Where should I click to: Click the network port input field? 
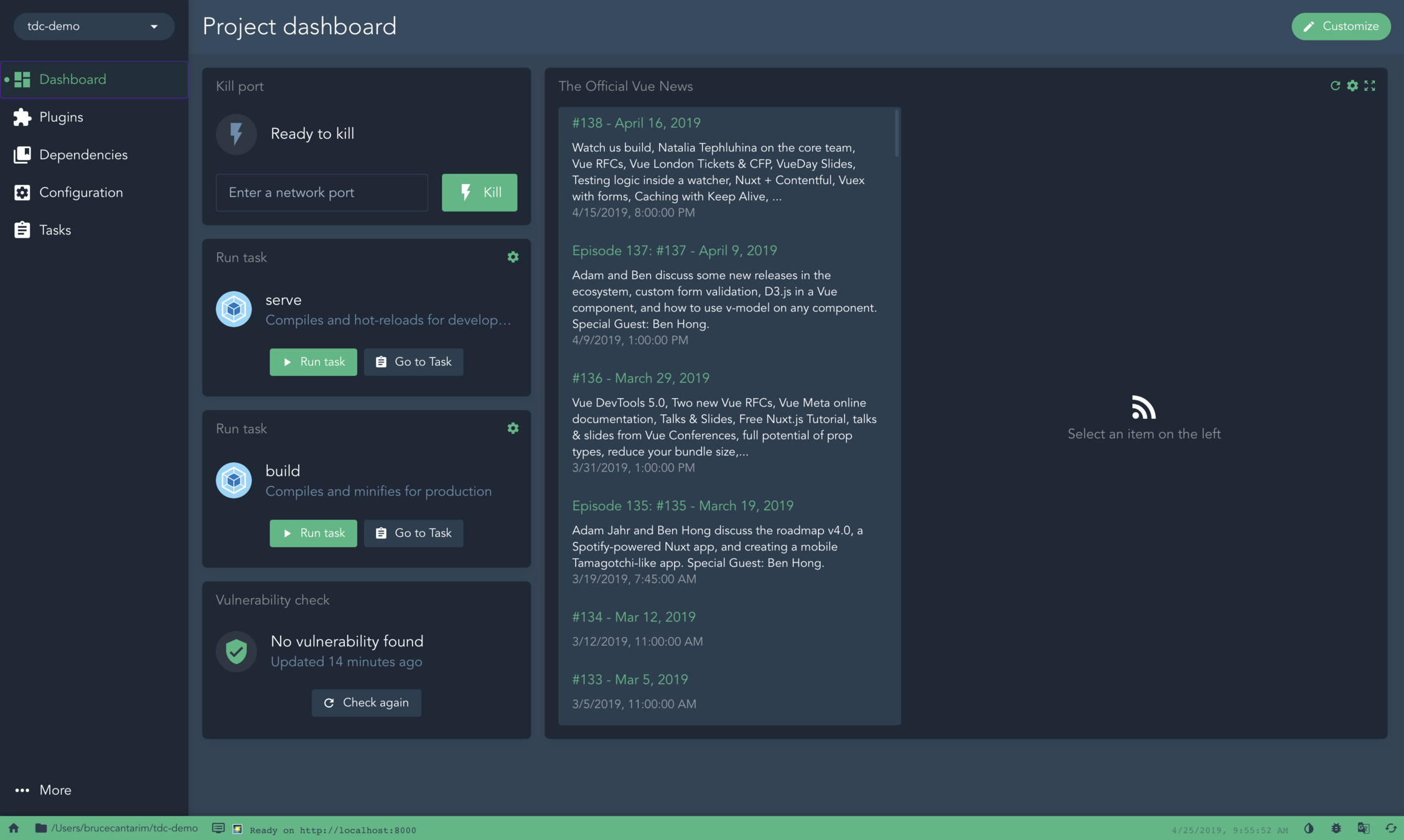tap(321, 192)
